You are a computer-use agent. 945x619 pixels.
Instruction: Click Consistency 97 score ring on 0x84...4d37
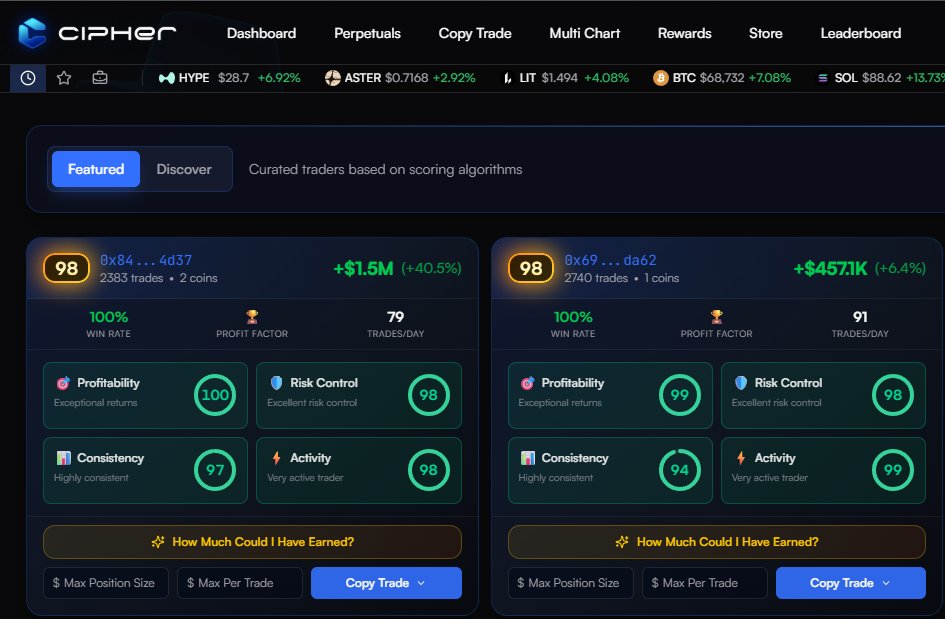click(215, 470)
